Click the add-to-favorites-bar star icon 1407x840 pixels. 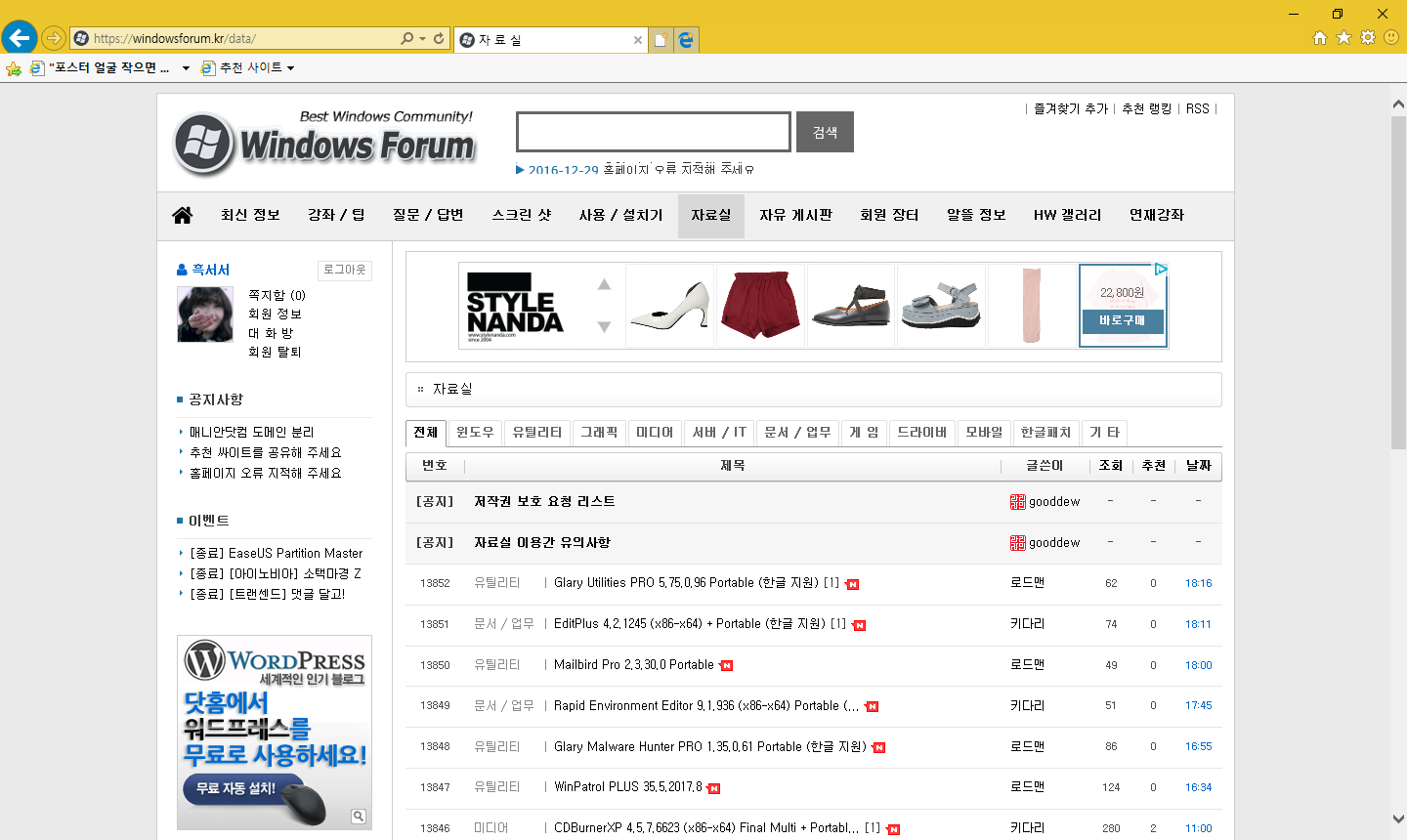pyautogui.click(x=13, y=68)
